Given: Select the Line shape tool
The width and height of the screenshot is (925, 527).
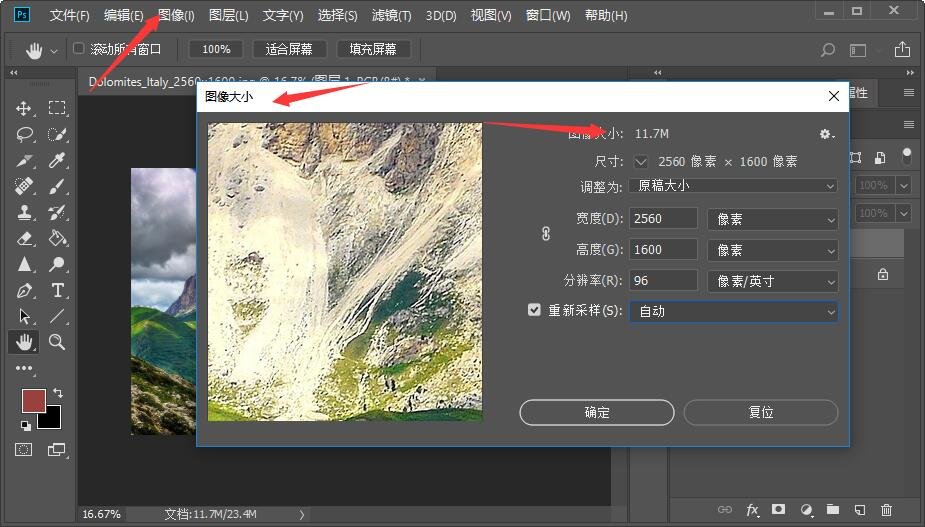Looking at the screenshot, I should pyautogui.click(x=57, y=316).
